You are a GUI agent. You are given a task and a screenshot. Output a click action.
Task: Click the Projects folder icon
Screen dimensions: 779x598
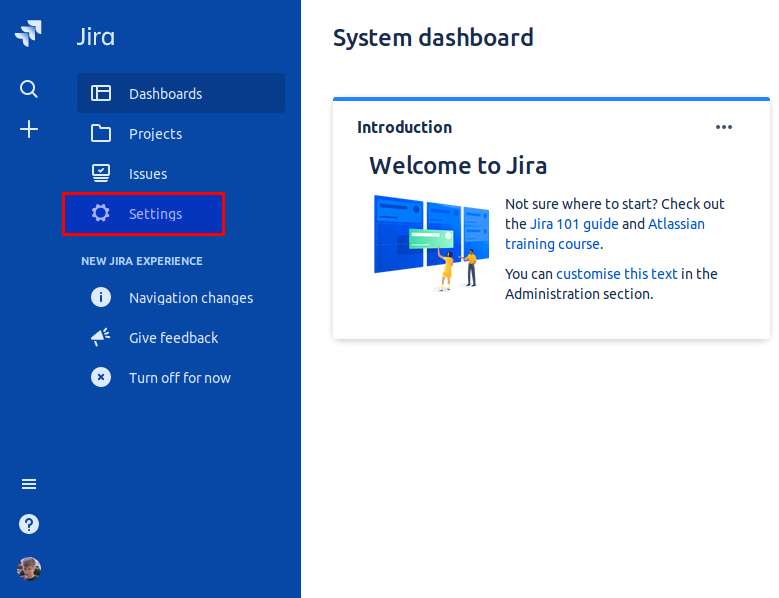coord(101,133)
